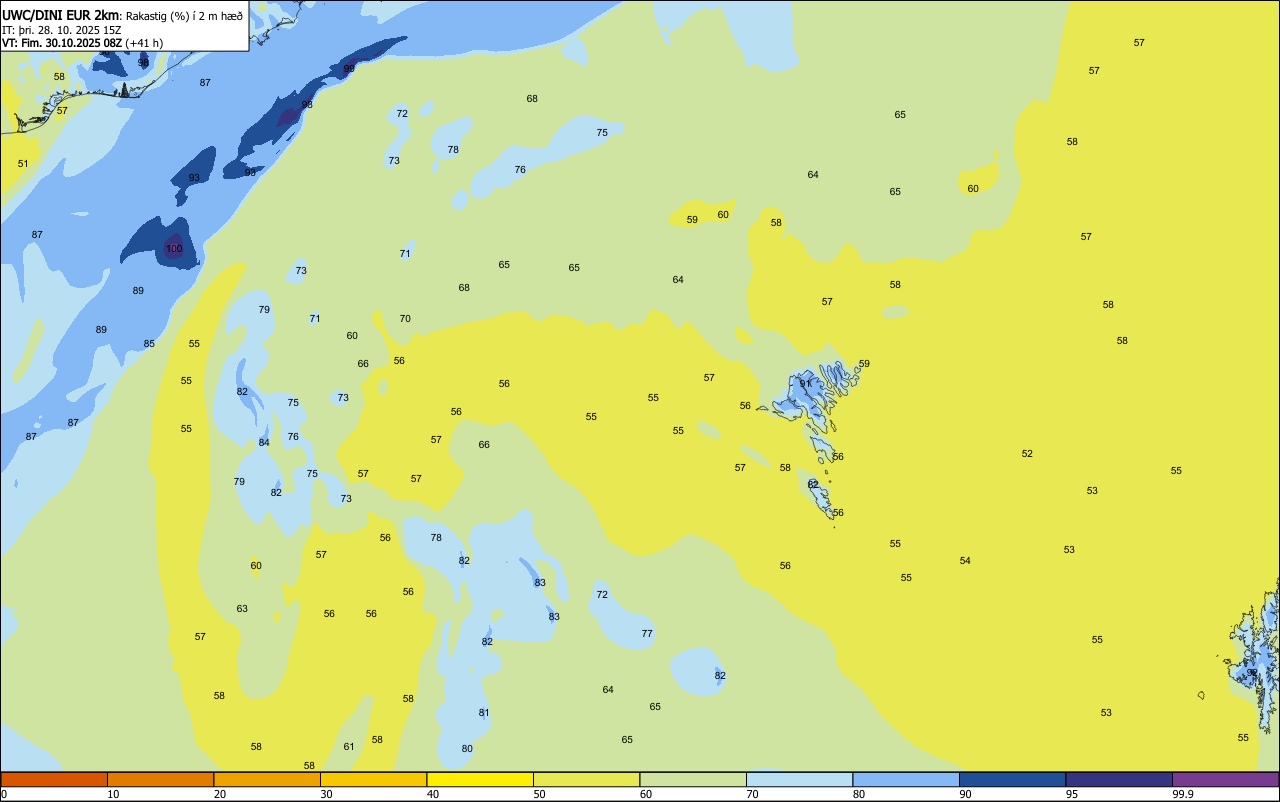Click the '52' humidity value on the map

click(x=1027, y=454)
